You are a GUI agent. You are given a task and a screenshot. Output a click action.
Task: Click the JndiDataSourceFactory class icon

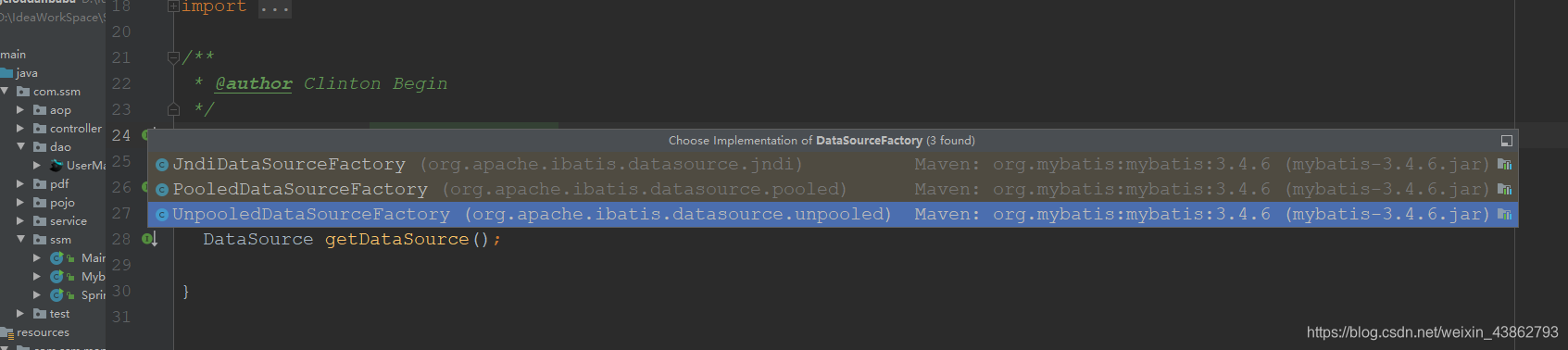pos(161,165)
